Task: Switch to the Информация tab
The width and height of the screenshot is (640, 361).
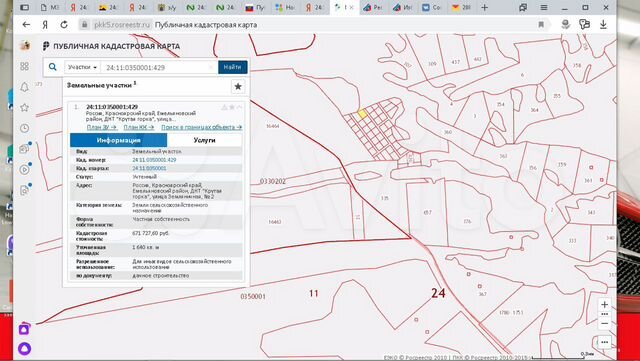Action: 118,140
